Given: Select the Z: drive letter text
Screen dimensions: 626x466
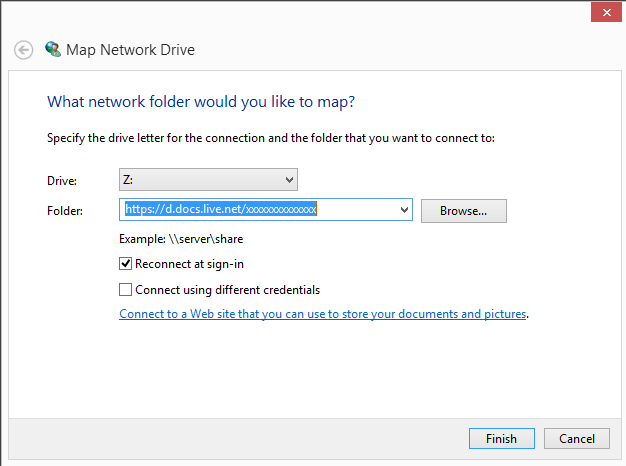Looking at the screenshot, I should coord(128,180).
